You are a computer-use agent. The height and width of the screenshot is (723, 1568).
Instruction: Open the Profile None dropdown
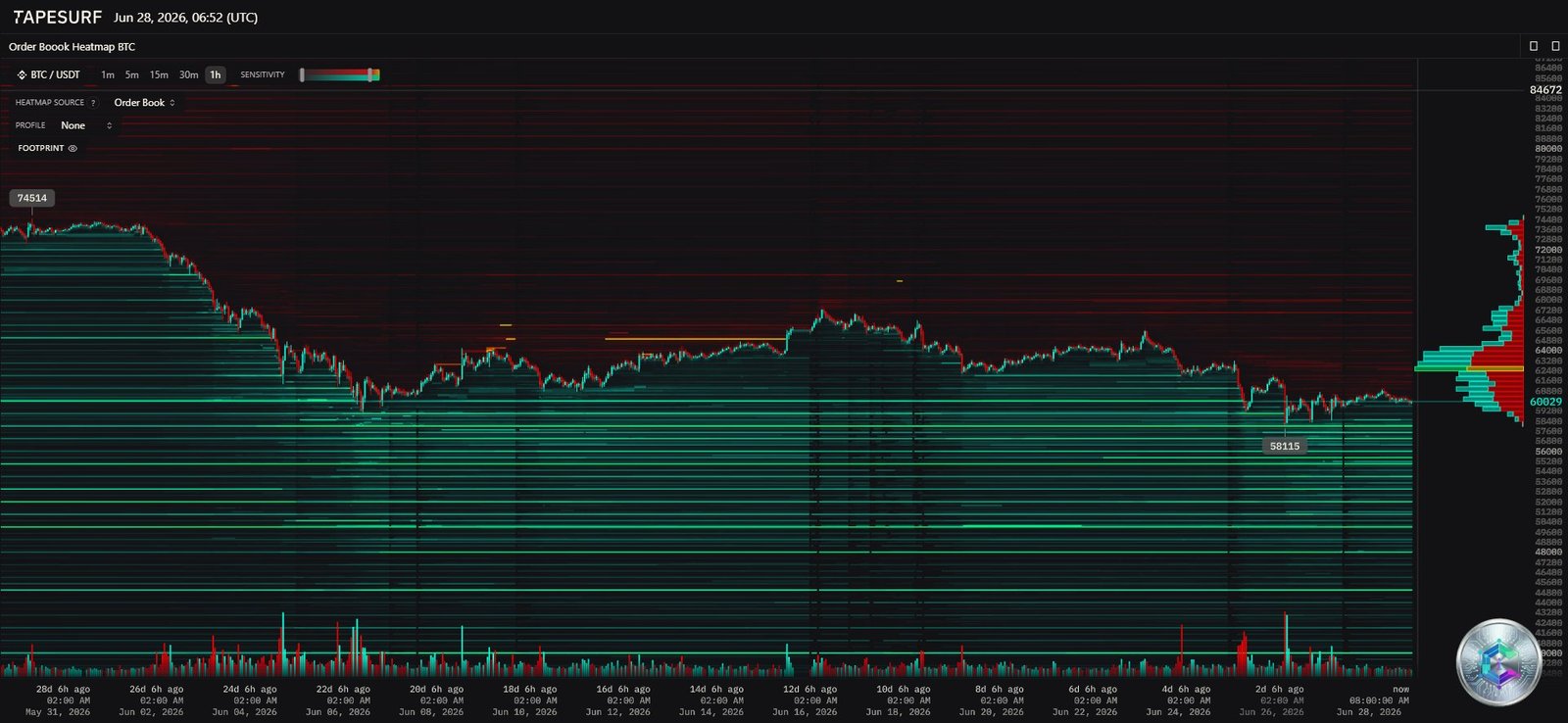(86, 125)
